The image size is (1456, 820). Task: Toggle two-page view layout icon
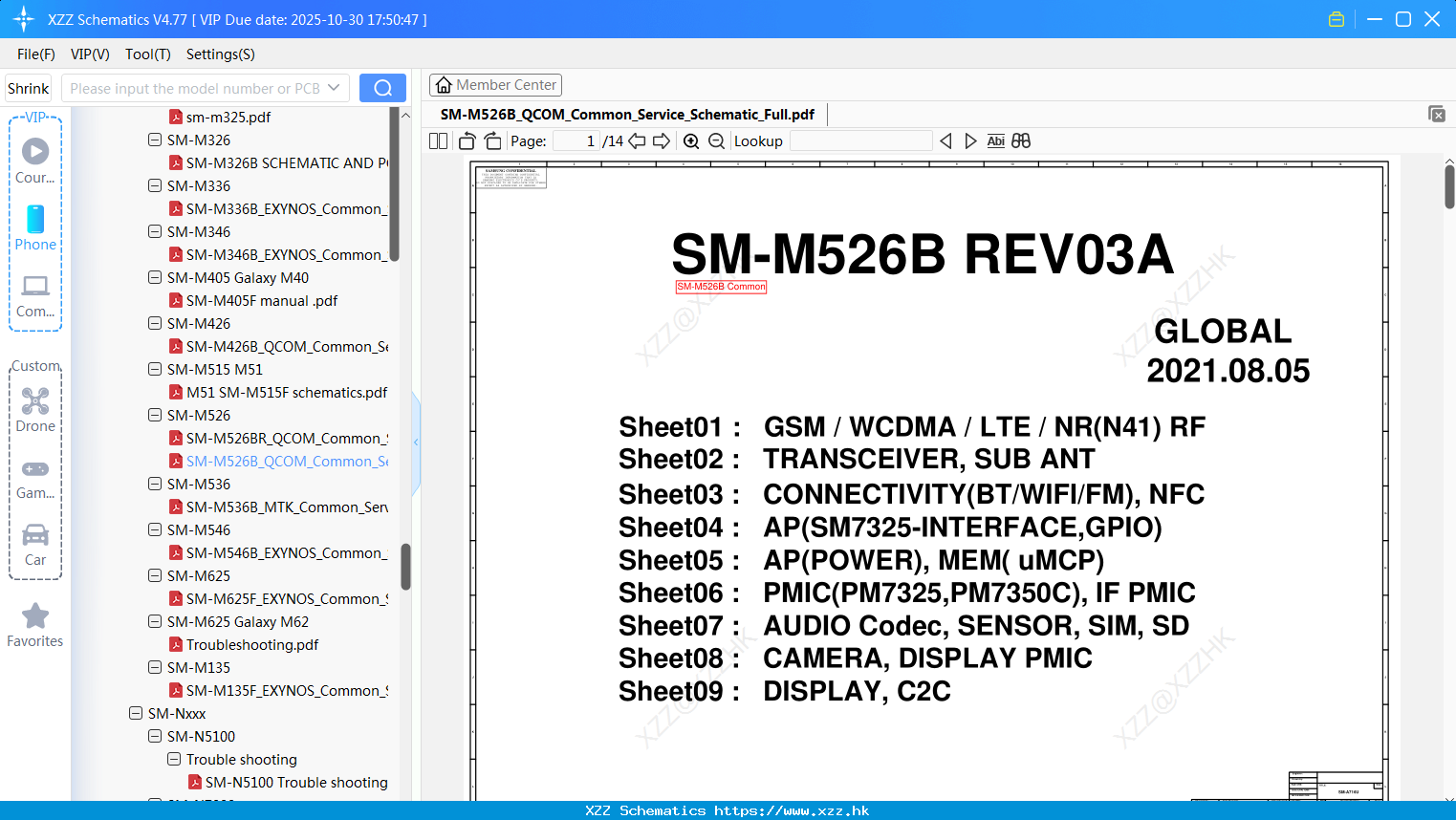[438, 140]
